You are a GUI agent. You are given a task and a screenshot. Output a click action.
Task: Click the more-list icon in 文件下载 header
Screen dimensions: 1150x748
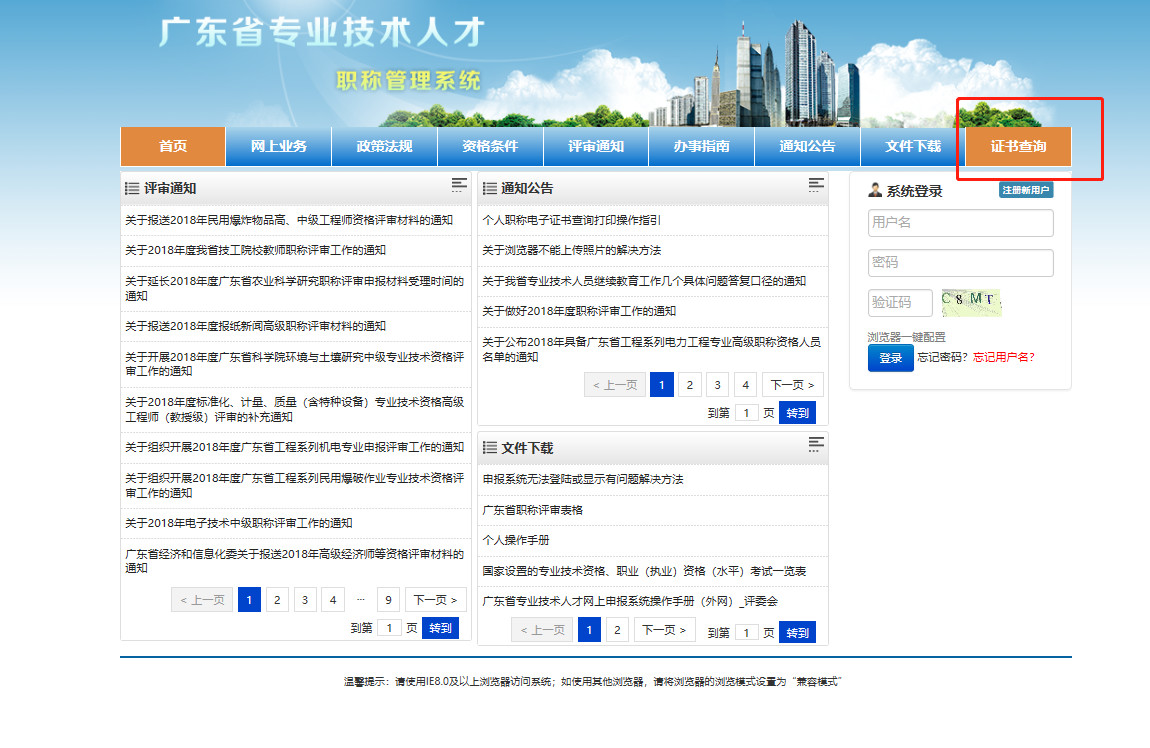click(x=816, y=444)
